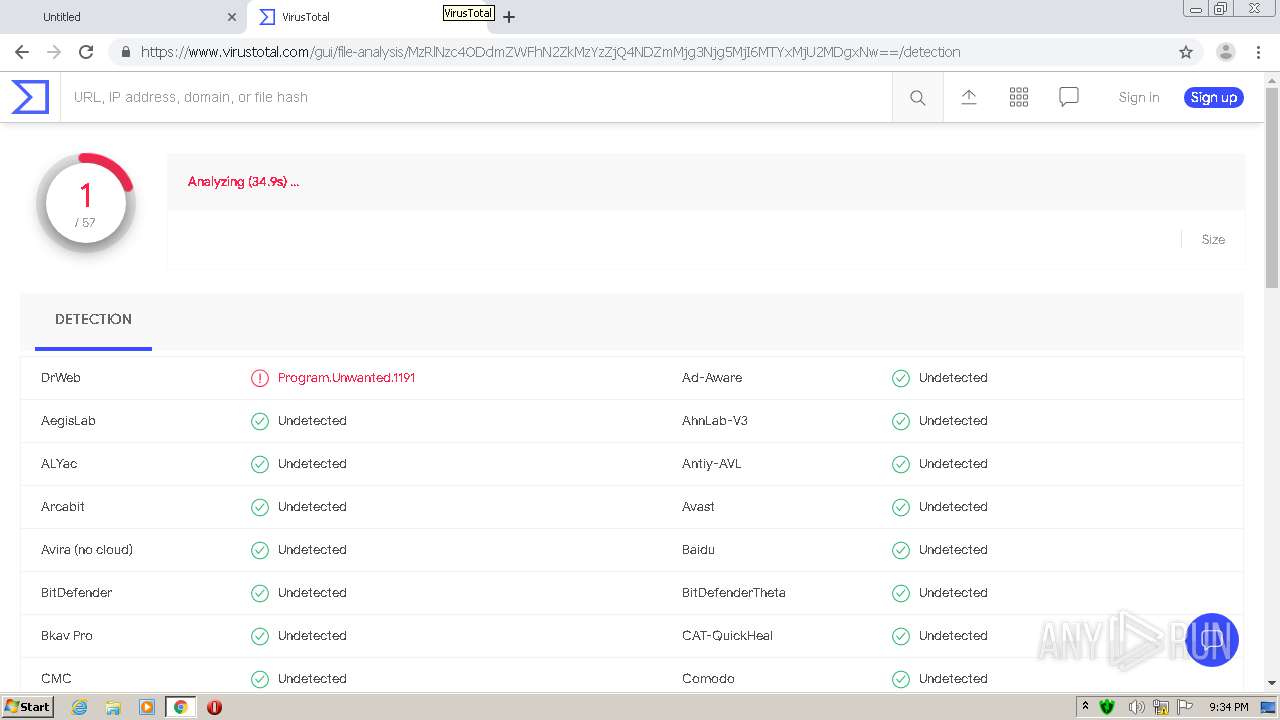Open the taskbar media player icon
Image resolution: width=1280 pixels, height=720 pixels.
147,707
